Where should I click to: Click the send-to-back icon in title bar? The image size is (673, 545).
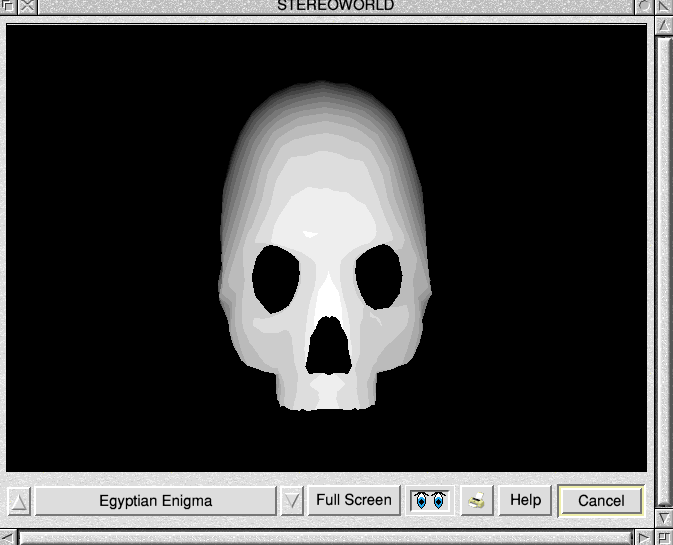(9, 5)
